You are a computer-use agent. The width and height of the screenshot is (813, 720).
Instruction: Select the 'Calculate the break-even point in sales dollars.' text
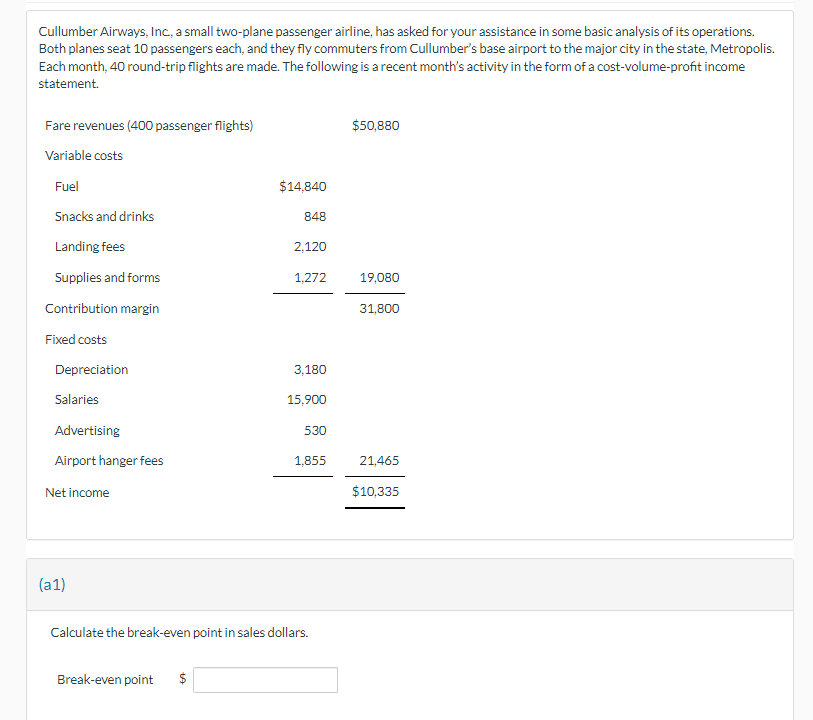(179, 632)
